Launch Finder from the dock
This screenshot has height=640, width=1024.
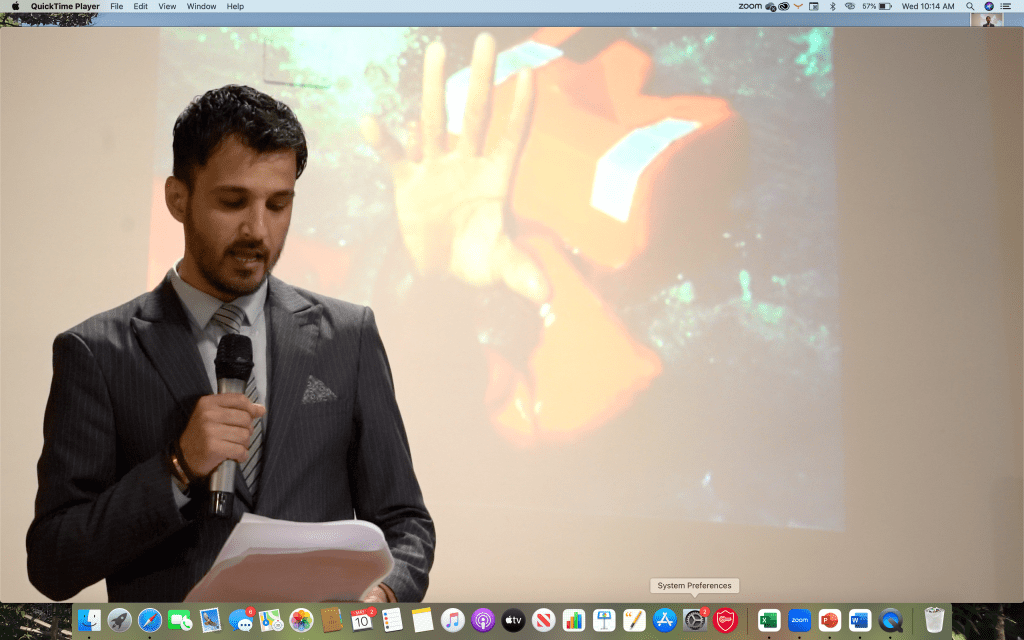(89, 620)
